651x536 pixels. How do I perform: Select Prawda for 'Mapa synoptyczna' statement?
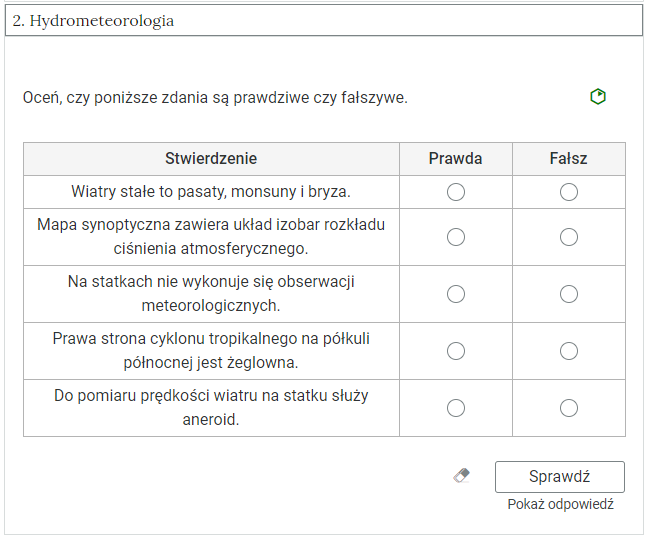pyautogui.click(x=455, y=237)
